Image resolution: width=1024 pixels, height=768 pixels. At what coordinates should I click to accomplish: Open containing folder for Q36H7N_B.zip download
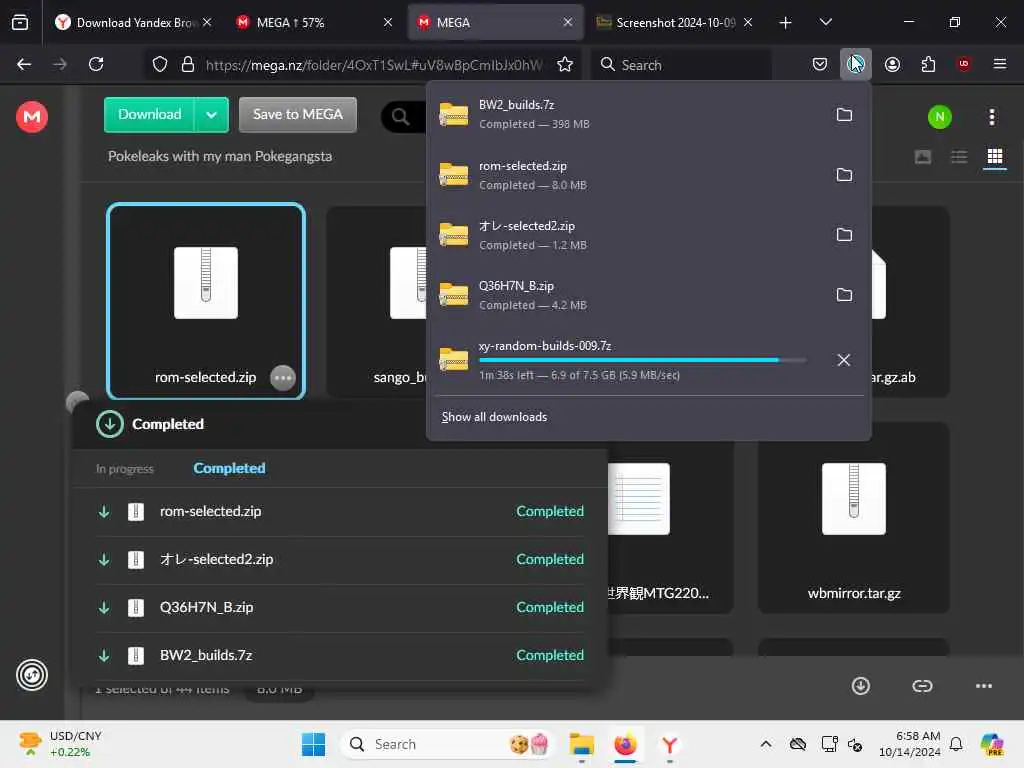coord(844,295)
